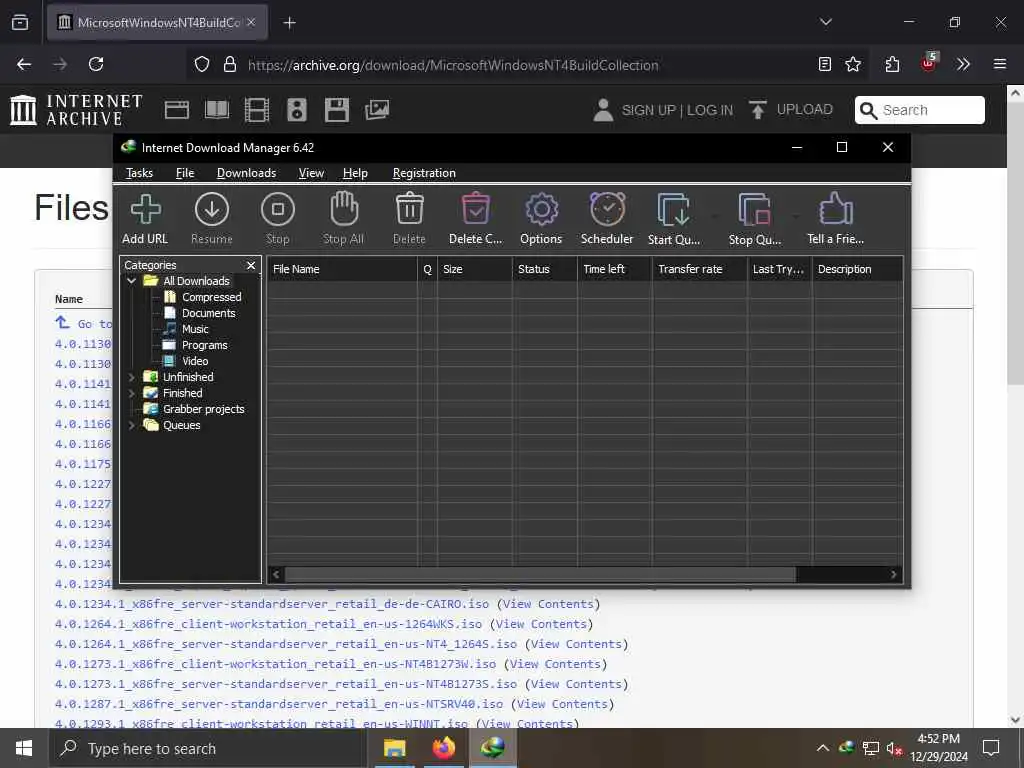Image resolution: width=1024 pixels, height=768 pixels.
Task: Open the Registration menu
Action: pos(424,173)
